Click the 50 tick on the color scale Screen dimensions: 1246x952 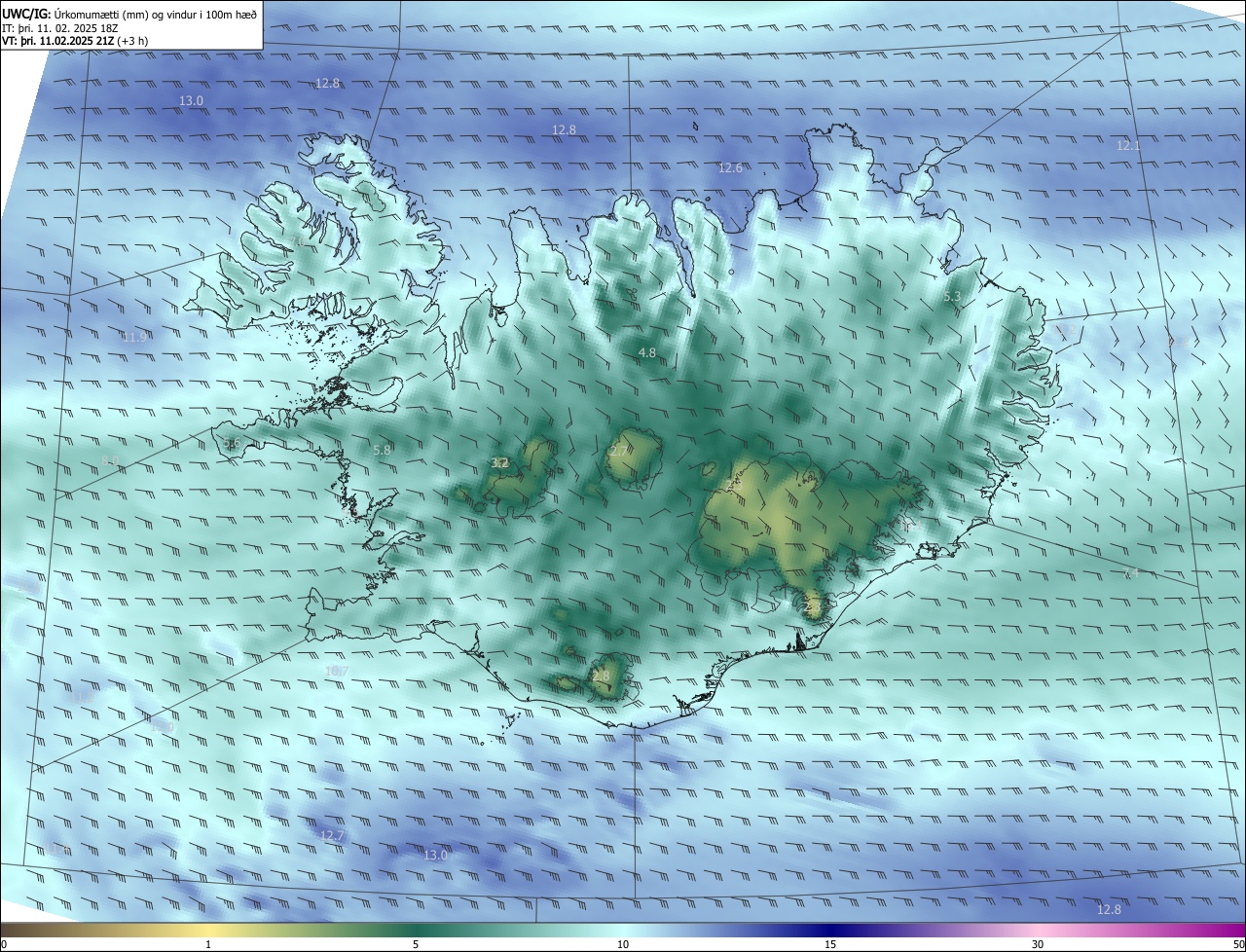coord(1238,944)
